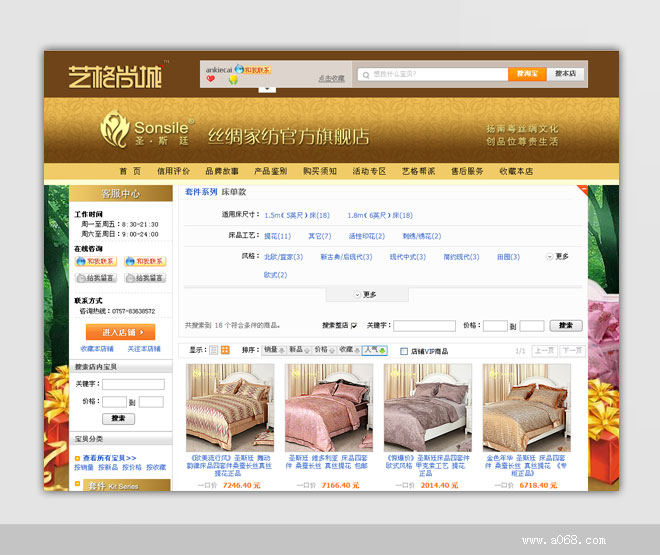Click the 搜索 button in the filter bar
Screen dimensions: 660x555
point(566,326)
